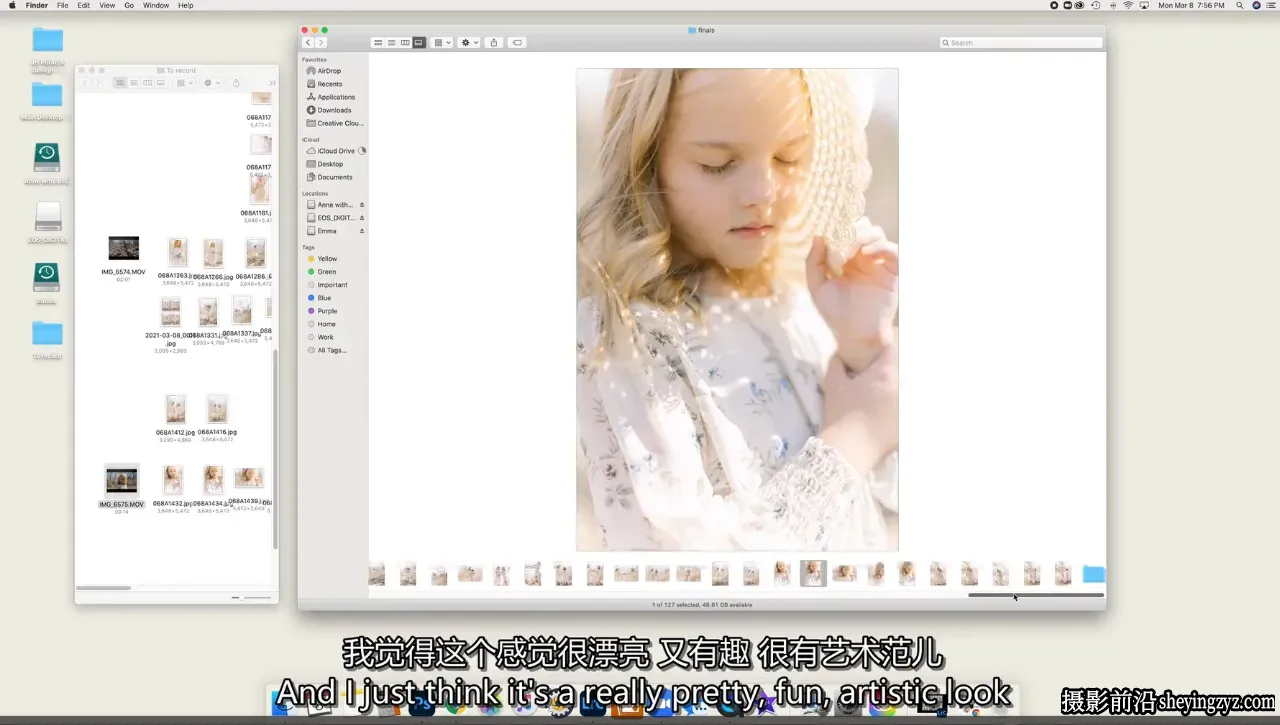Click the Search field in finals window

[x=1021, y=43]
